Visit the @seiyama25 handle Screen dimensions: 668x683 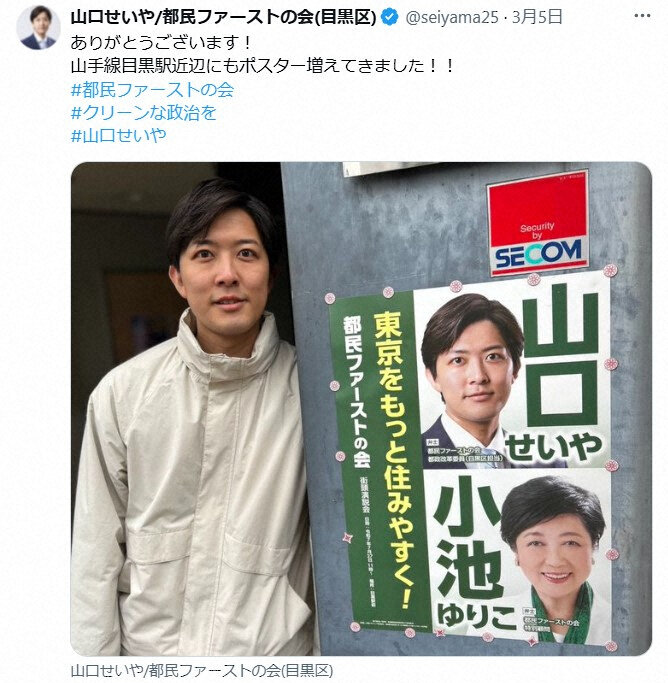[452, 17]
